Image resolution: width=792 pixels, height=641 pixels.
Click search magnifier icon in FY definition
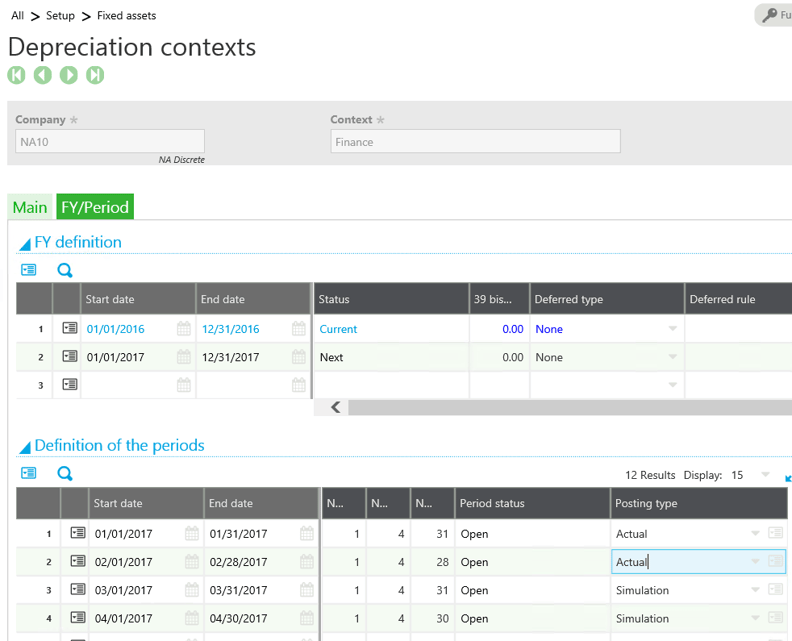(x=65, y=270)
